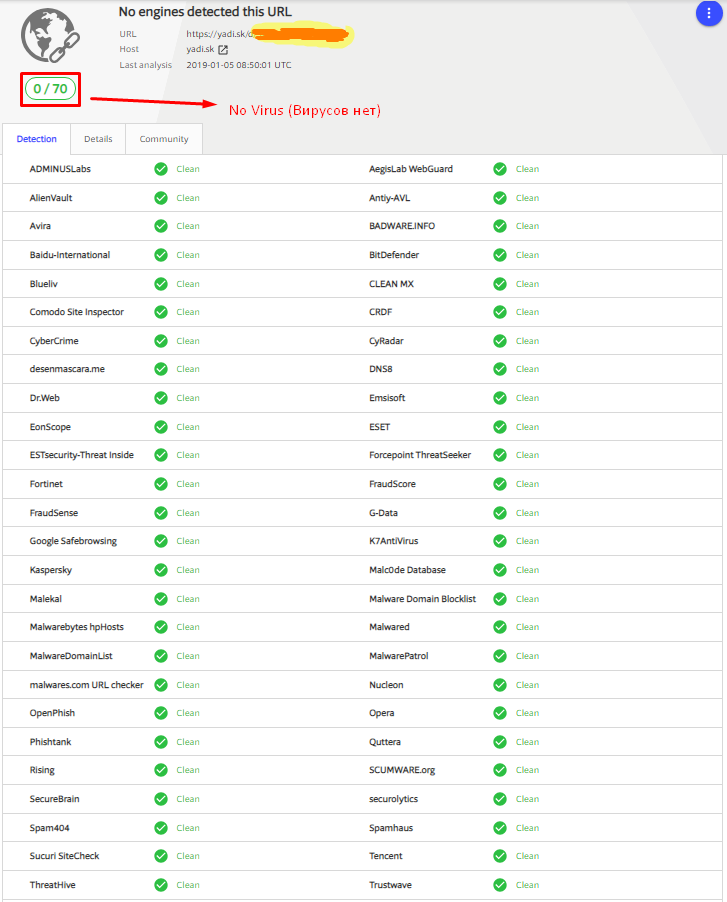Image resolution: width=727 pixels, height=902 pixels.
Task: Select the Malc0de Database engine name
Action: point(407,570)
